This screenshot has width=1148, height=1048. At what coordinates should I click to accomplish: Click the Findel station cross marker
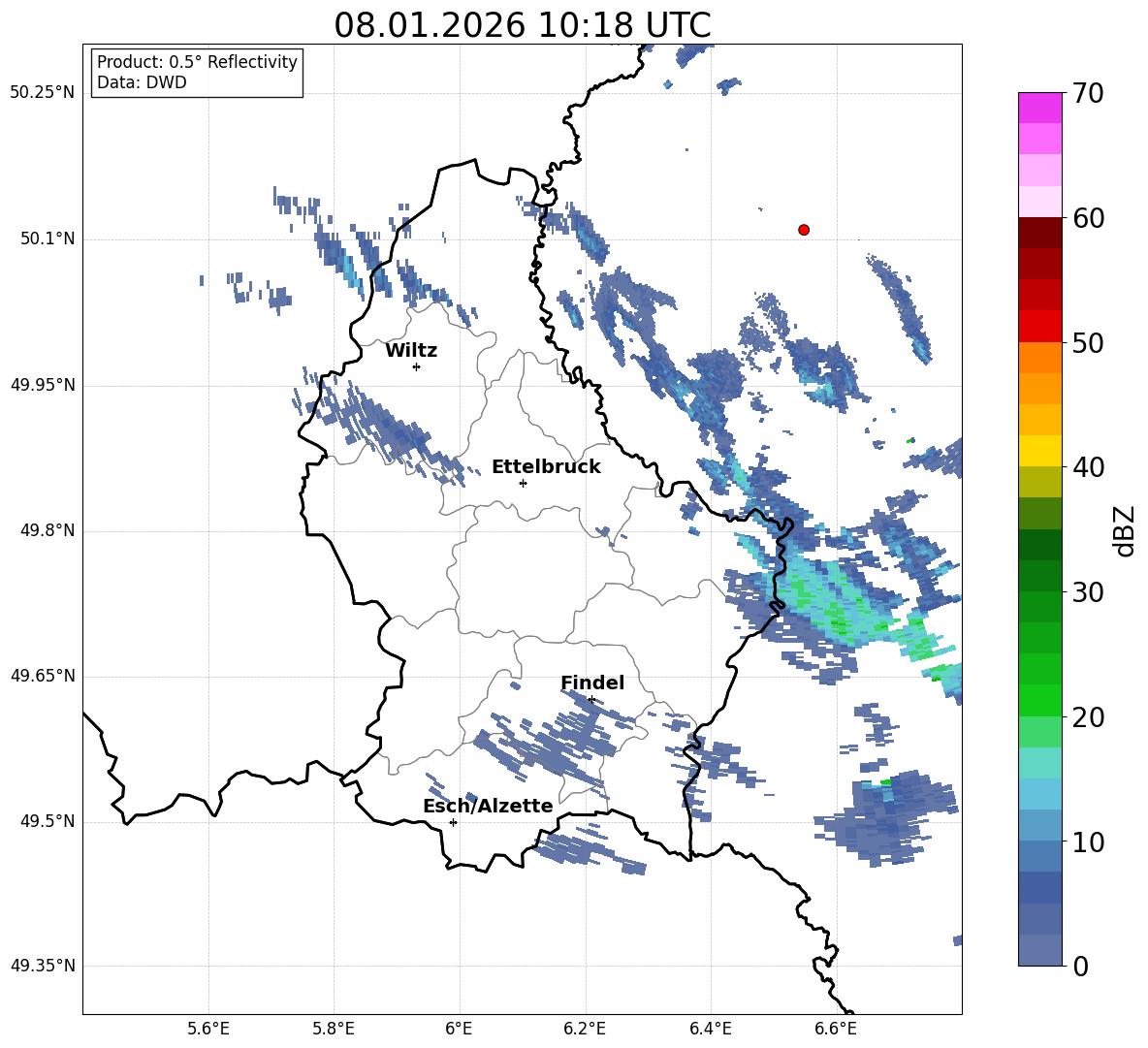tap(591, 700)
